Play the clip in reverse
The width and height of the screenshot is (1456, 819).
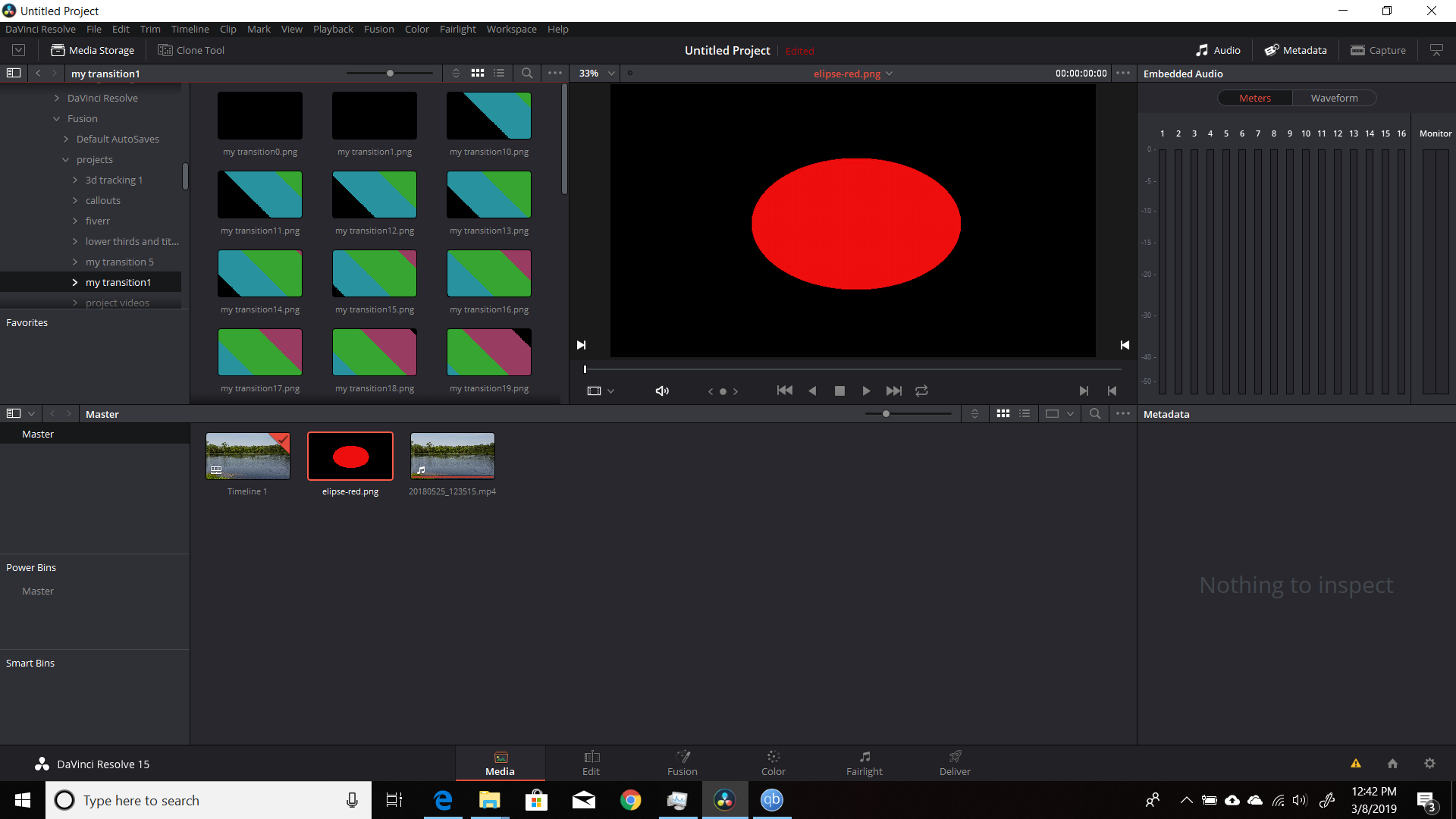(x=812, y=391)
